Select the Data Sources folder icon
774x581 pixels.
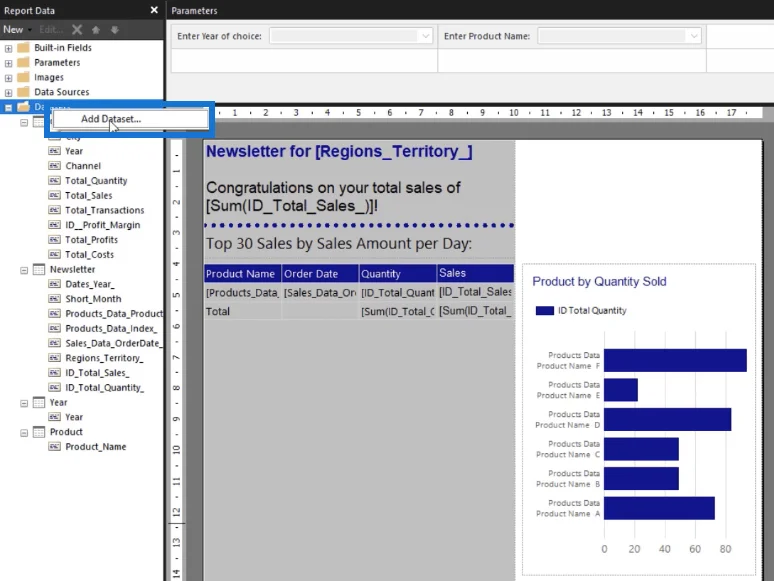(x=23, y=92)
